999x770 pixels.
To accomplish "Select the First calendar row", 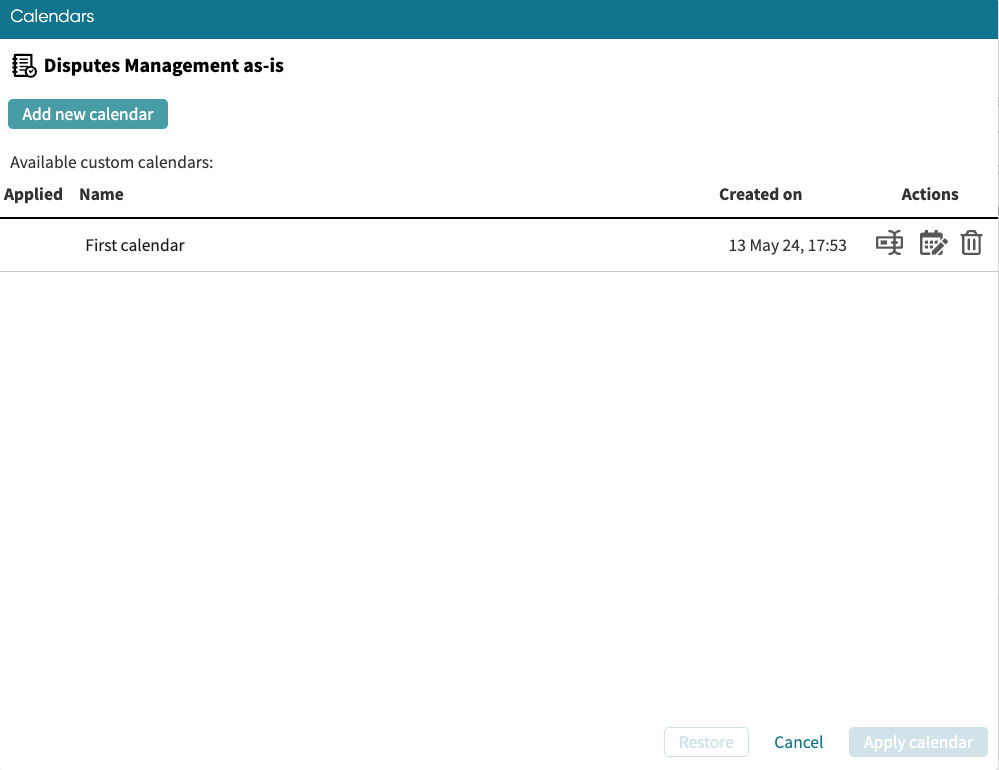I will coord(400,245).
